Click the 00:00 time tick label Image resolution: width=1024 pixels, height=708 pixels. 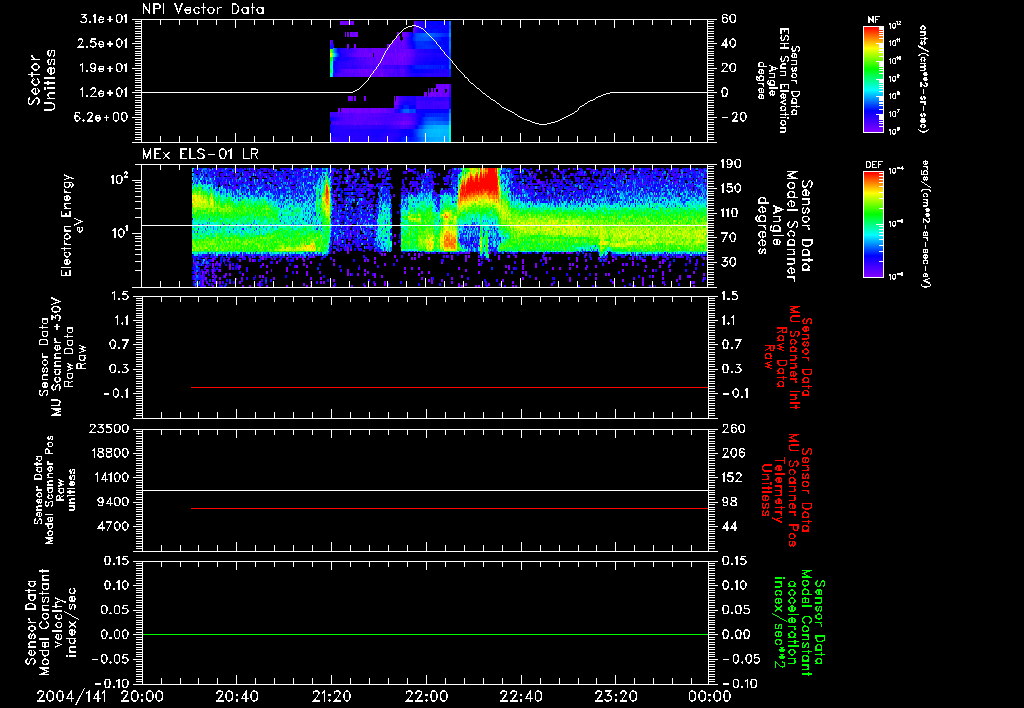click(x=710, y=696)
